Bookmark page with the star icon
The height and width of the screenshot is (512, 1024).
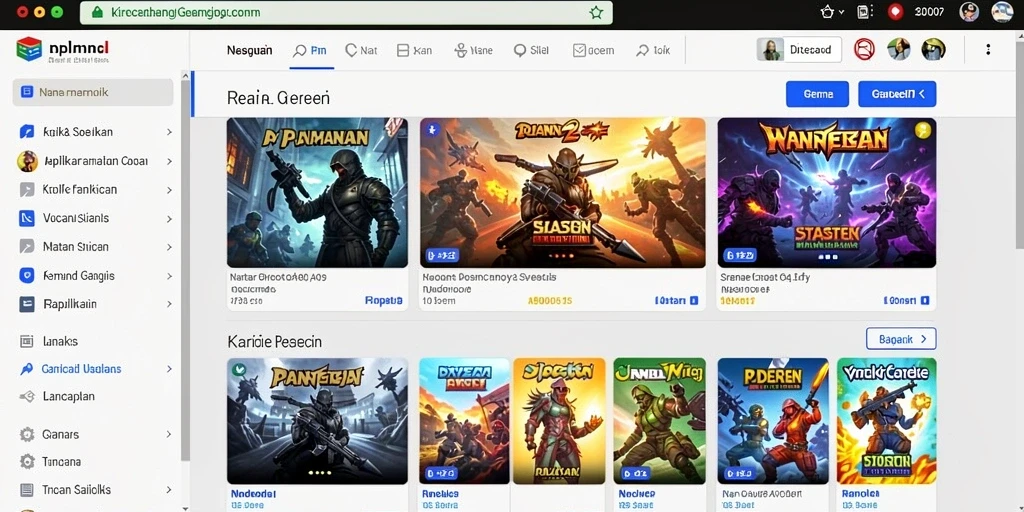coord(596,12)
